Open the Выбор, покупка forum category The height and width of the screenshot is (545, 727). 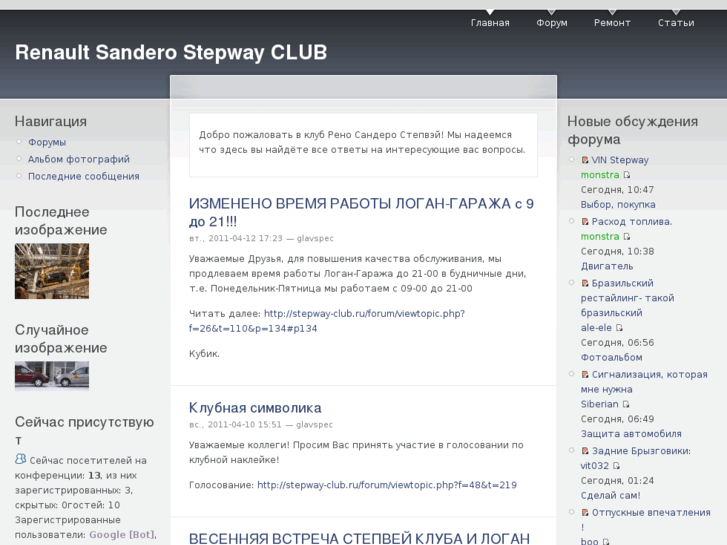click(x=618, y=205)
